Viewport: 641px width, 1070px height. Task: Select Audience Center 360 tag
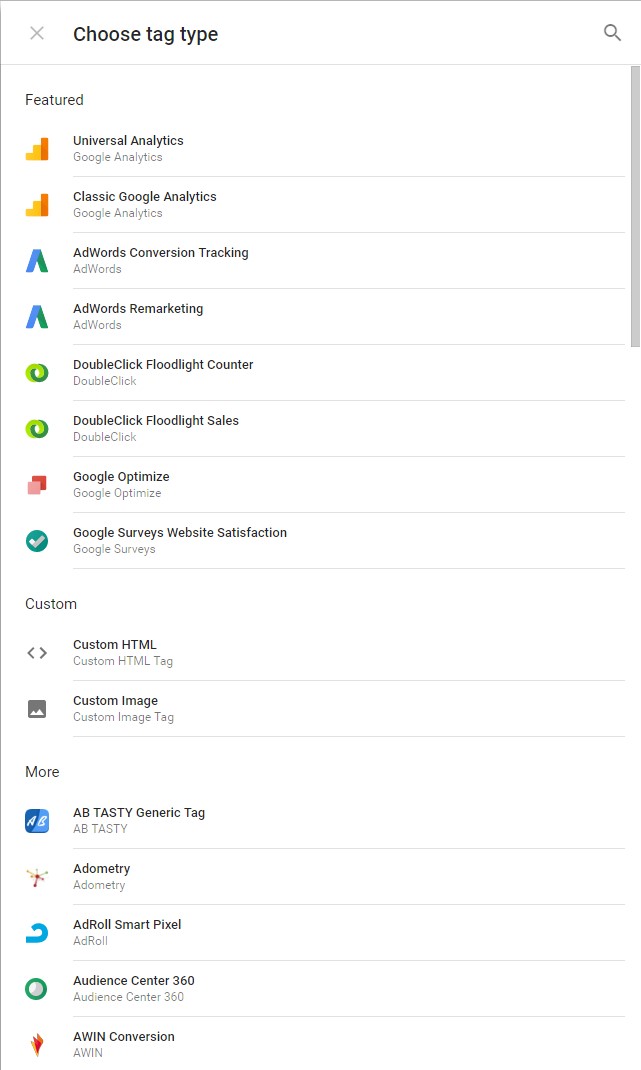134,988
